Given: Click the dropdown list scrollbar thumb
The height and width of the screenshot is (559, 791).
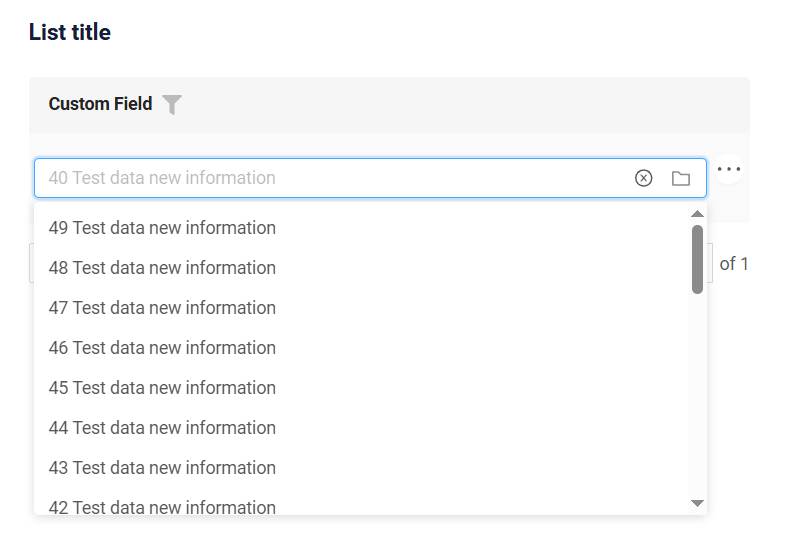Looking at the screenshot, I should point(697,259).
